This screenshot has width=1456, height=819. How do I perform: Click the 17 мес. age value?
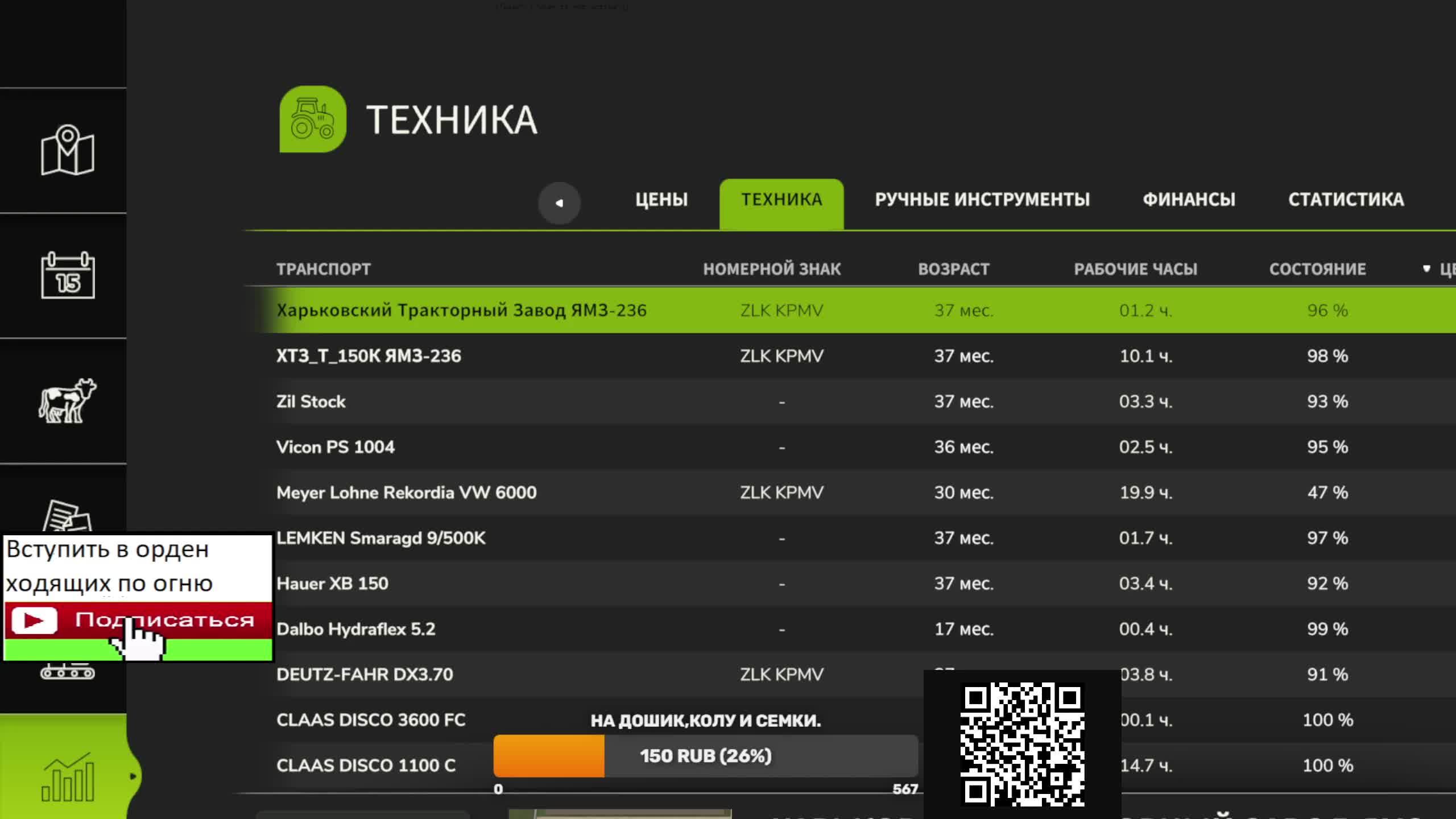point(964,628)
